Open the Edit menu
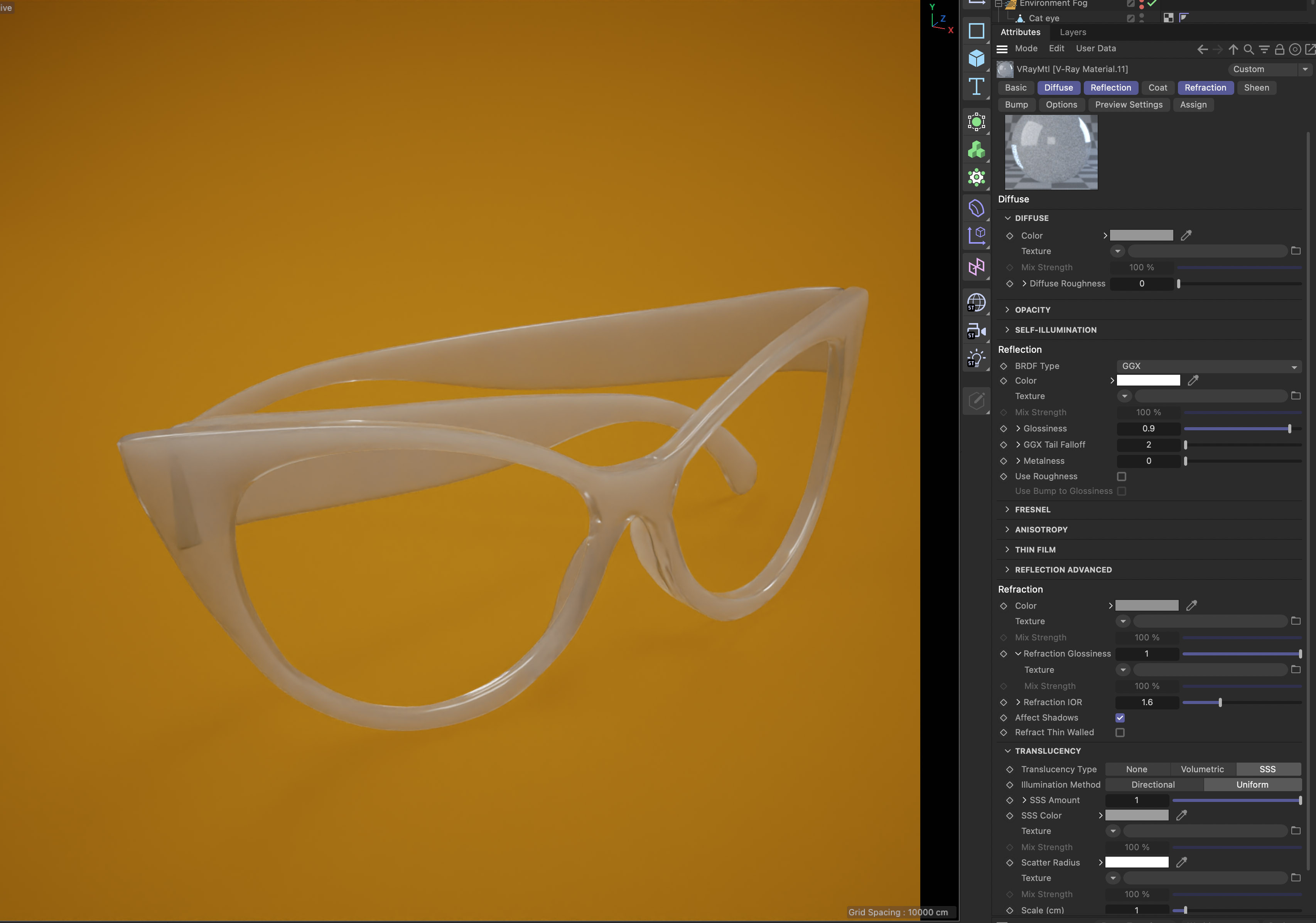This screenshot has height=923, width=1316. [x=1056, y=49]
